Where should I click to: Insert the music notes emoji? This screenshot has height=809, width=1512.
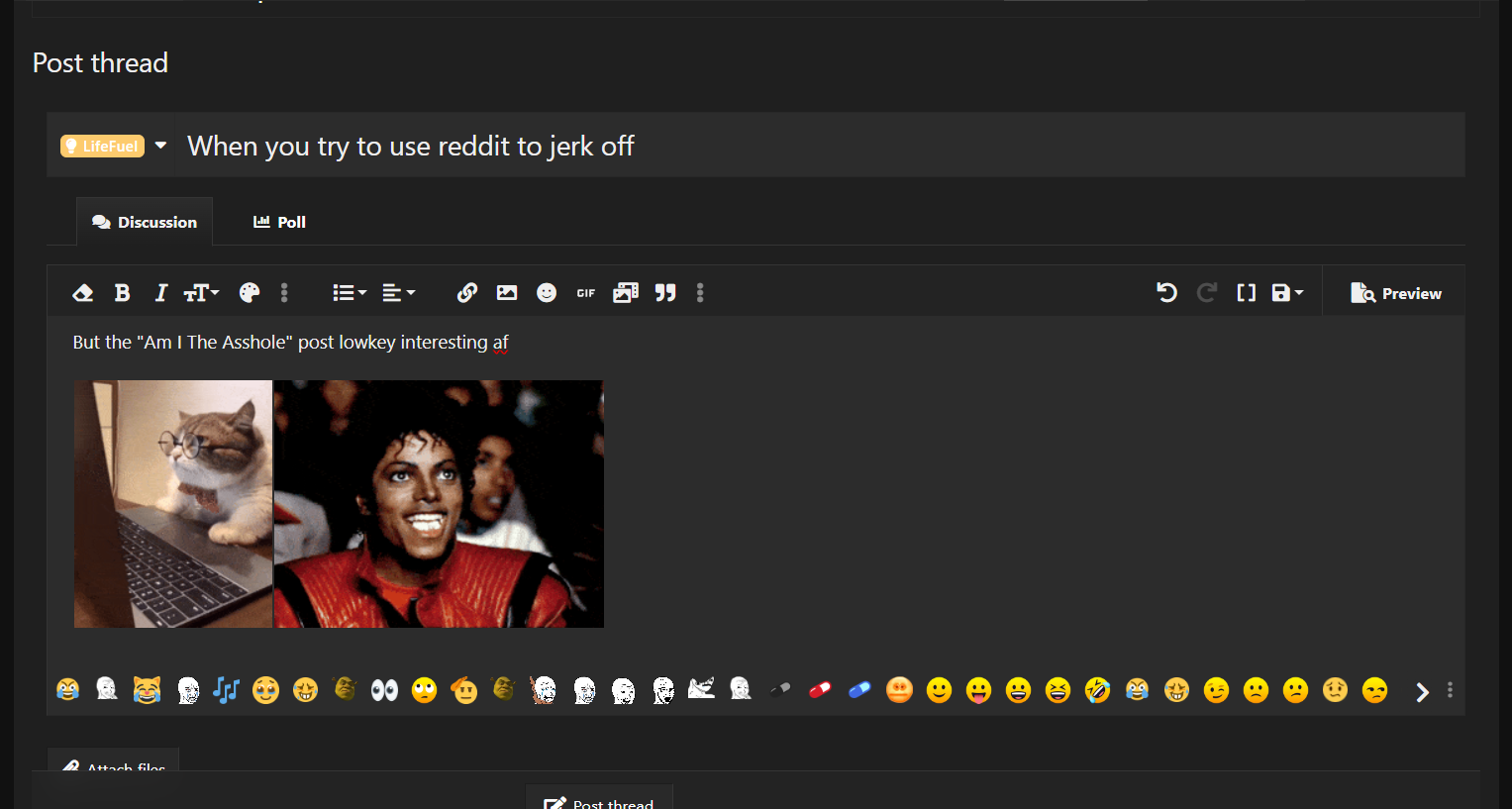[226, 690]
